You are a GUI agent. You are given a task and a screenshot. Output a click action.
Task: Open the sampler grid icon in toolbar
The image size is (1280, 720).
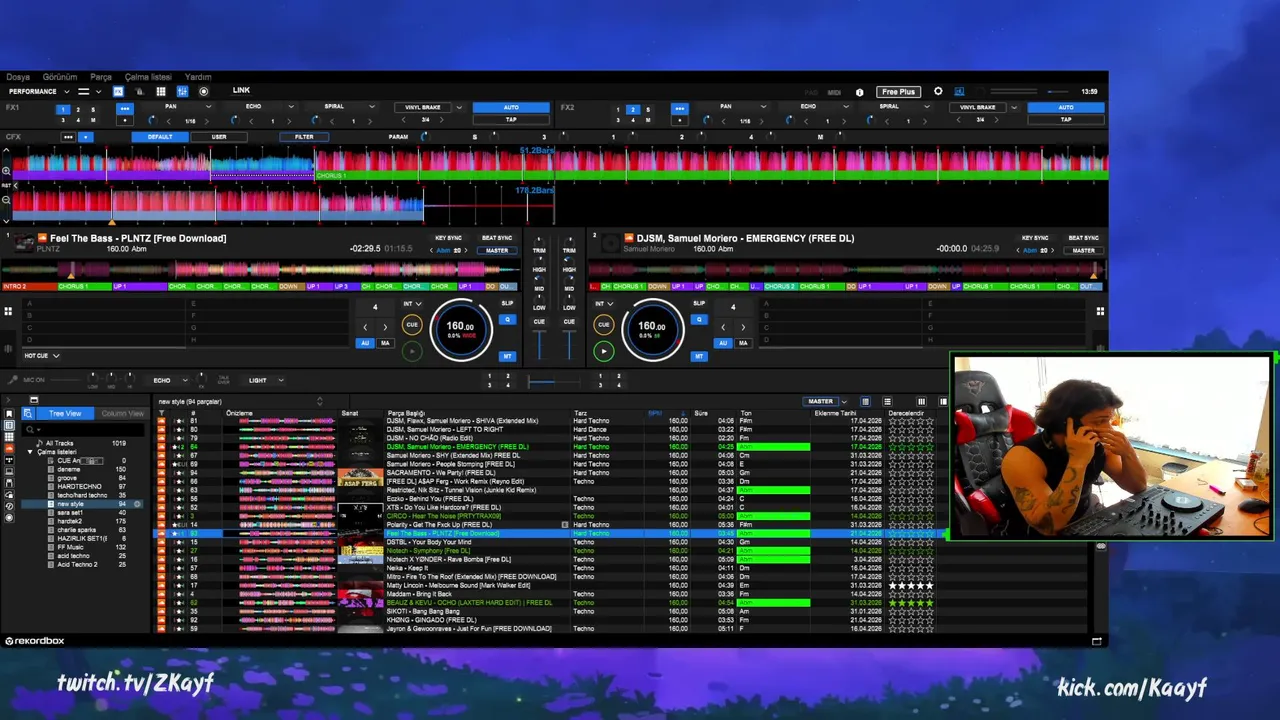click(161, 91)
